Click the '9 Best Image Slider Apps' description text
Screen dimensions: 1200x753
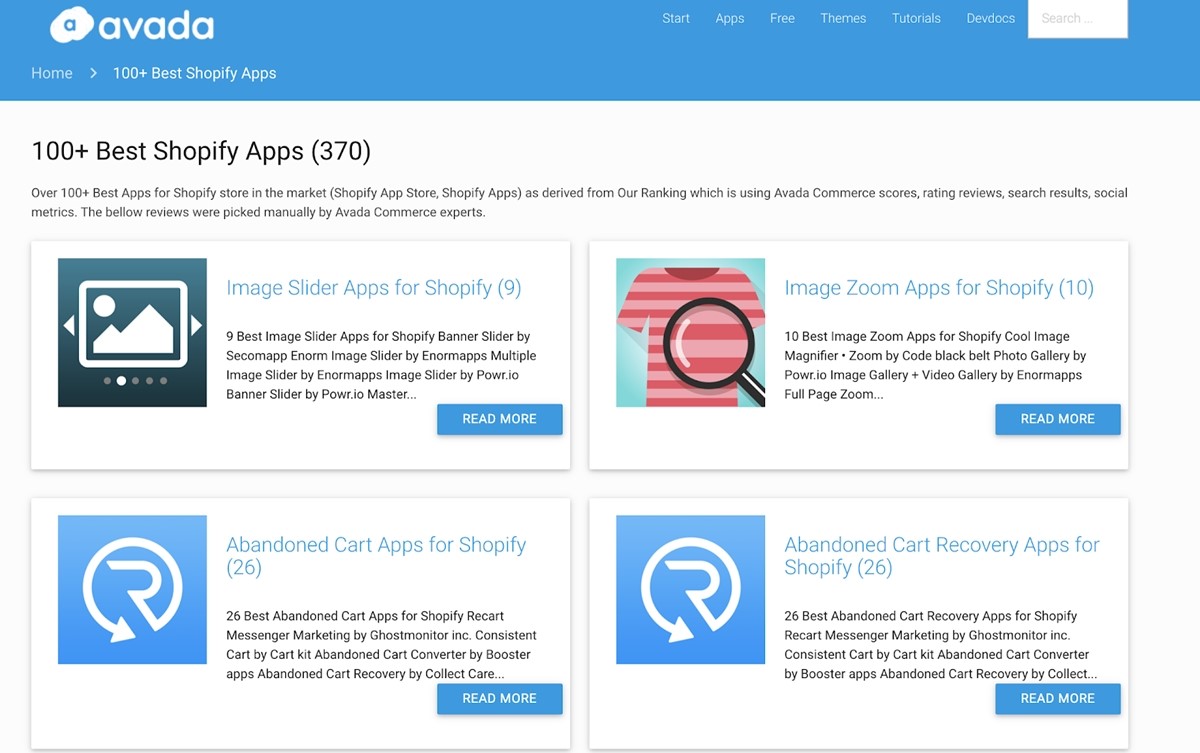point(381,365)
